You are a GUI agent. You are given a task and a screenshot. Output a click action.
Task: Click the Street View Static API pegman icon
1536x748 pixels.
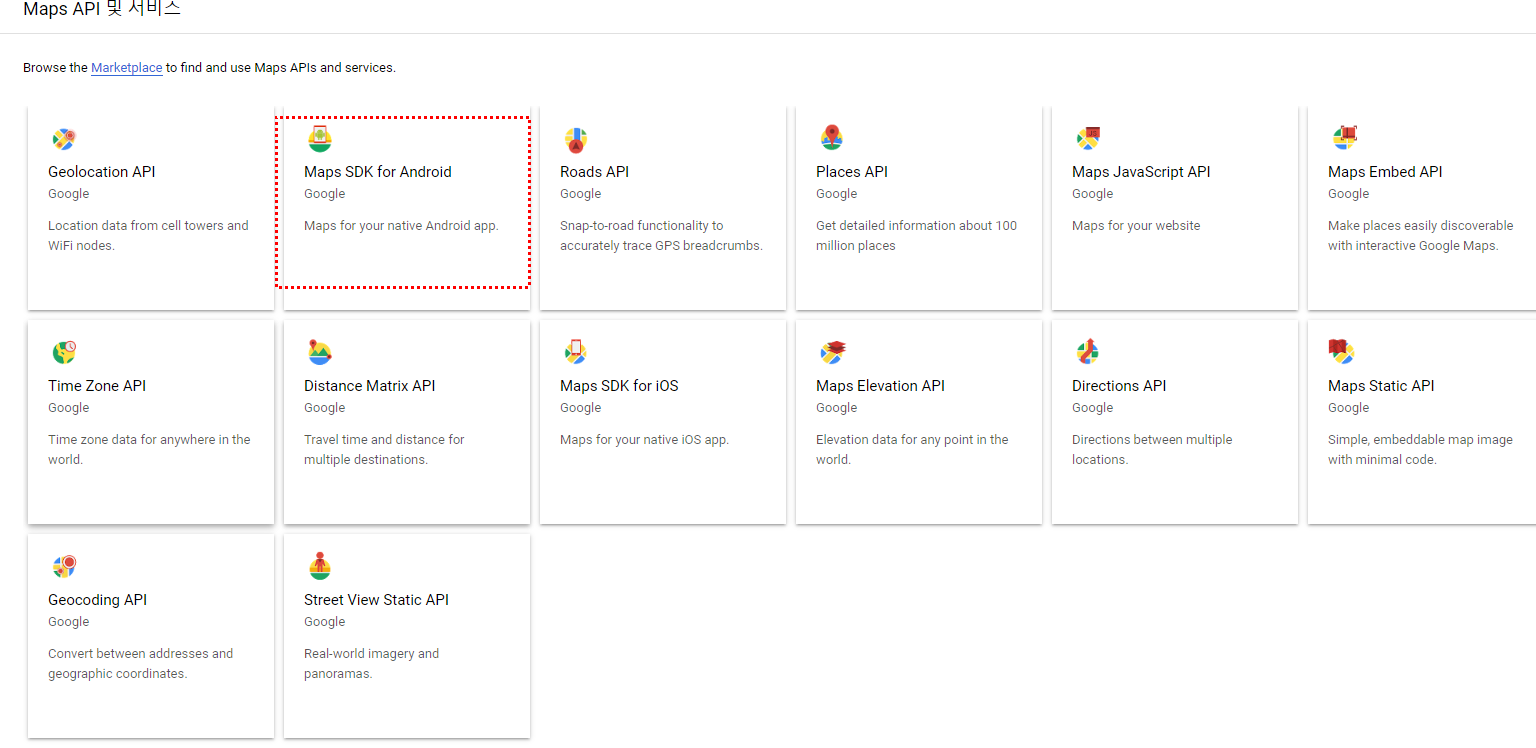[320, 566]
